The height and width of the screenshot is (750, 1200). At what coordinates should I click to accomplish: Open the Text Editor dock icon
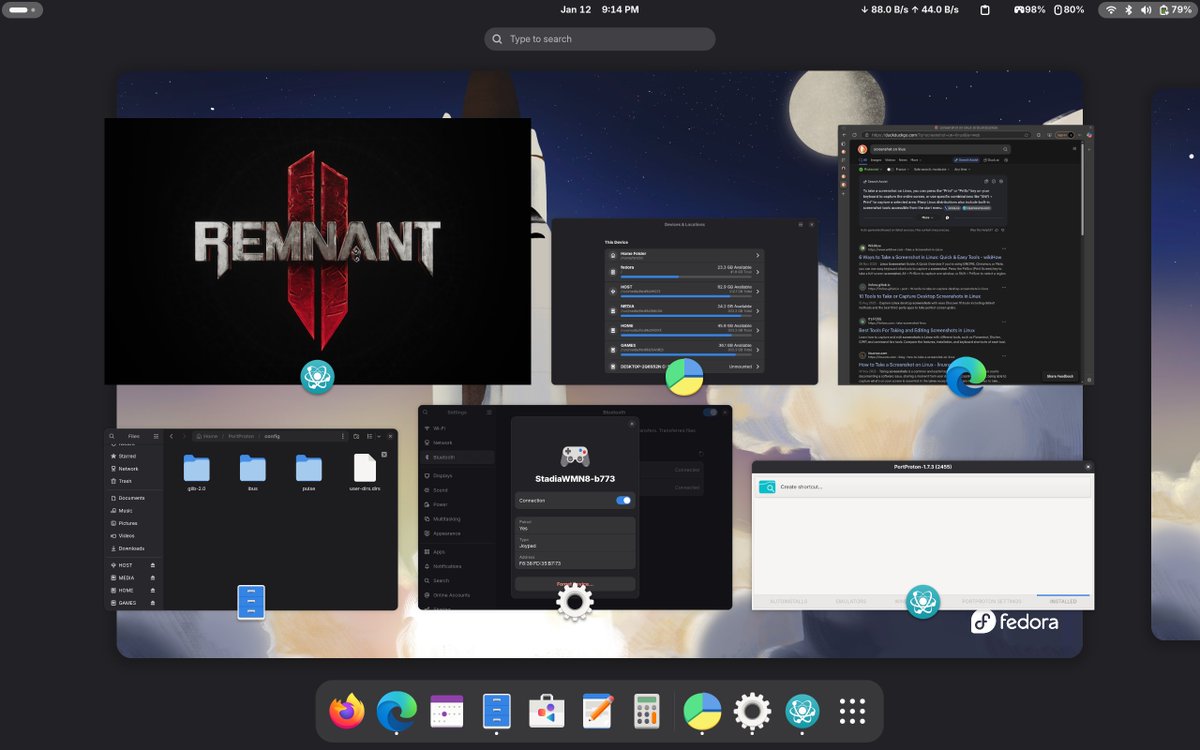coord(598,712)
